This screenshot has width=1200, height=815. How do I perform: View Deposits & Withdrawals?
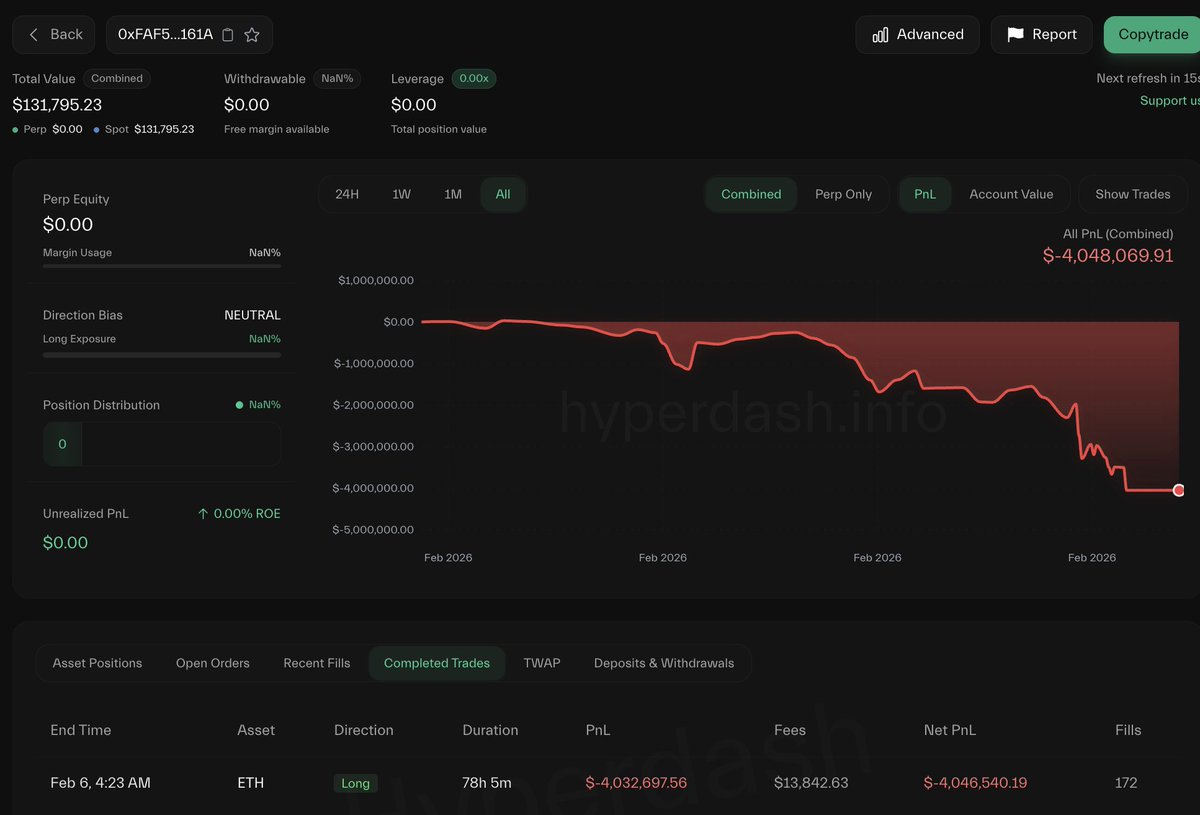(x=663, y=662)
